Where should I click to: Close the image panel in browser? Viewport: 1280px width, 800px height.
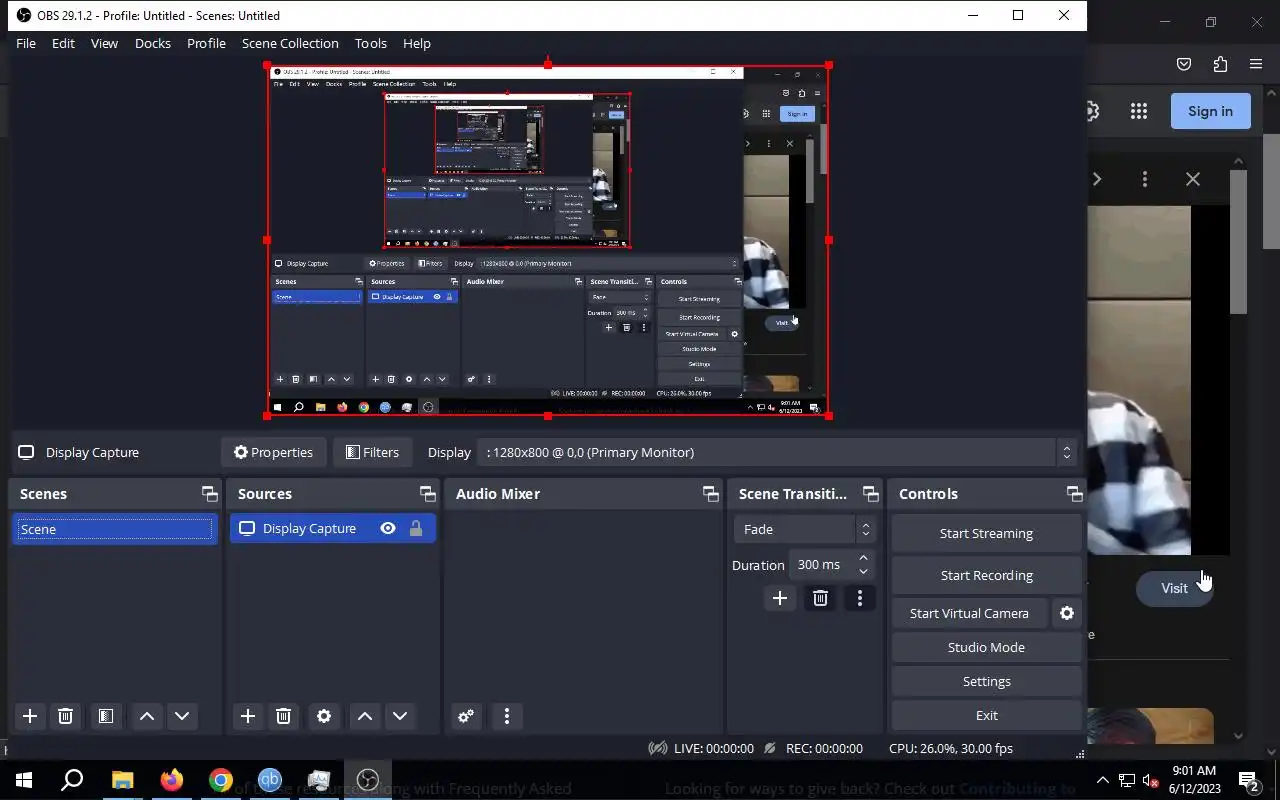click(x=1192, y=179)
